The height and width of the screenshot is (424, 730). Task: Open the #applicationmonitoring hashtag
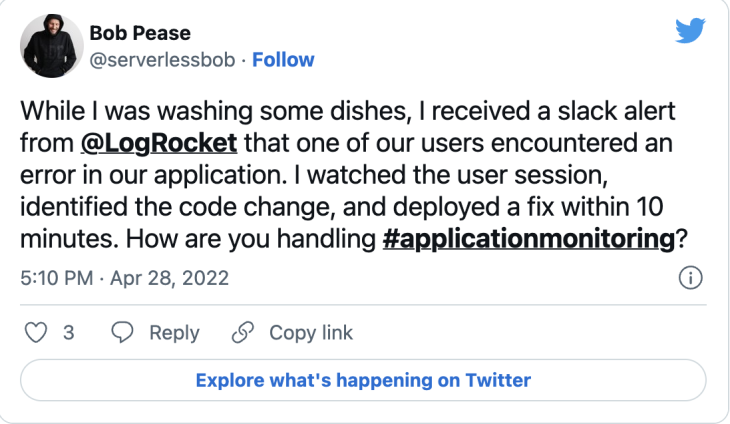click(529, 239)
